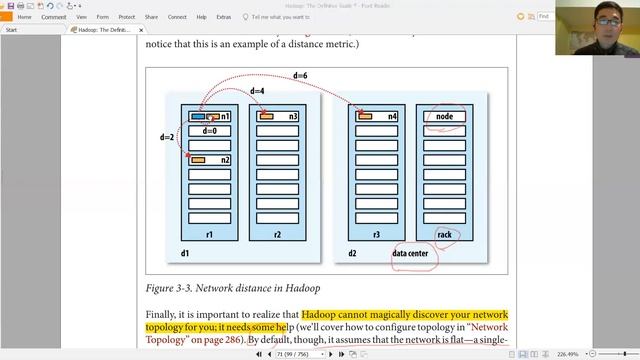The image size is (640, 360).
Task: Open the View ribbon tab
Action: tap(82, 17)
